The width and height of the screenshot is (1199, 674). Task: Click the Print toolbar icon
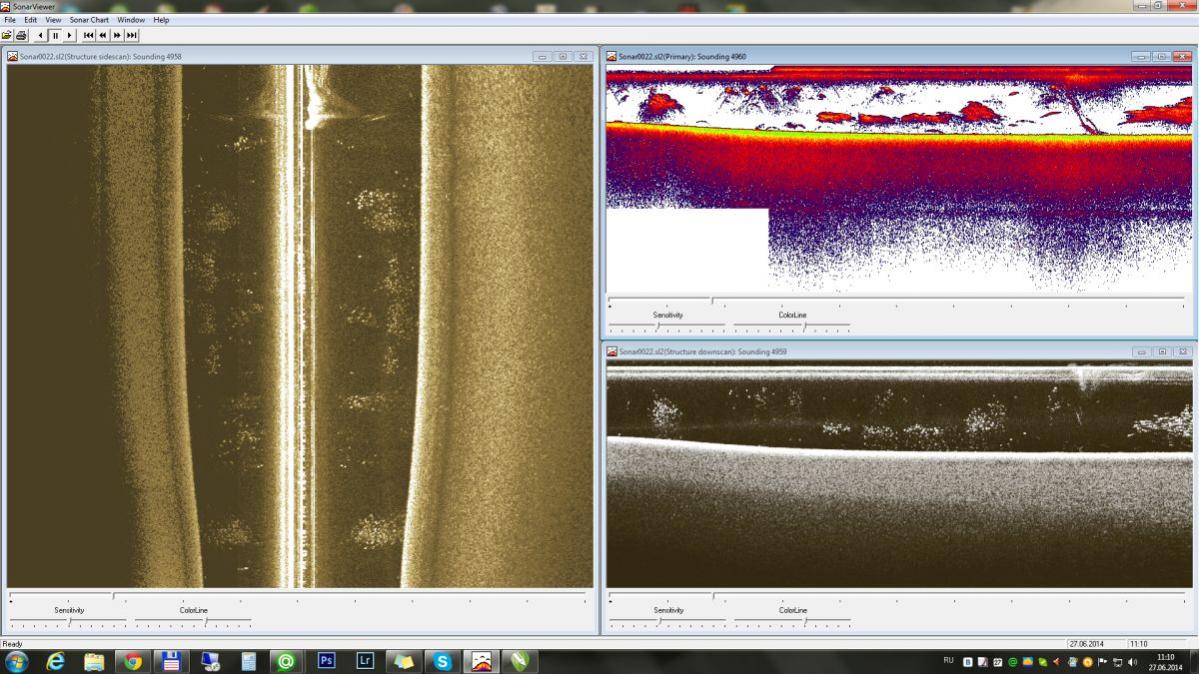[21, 35]
